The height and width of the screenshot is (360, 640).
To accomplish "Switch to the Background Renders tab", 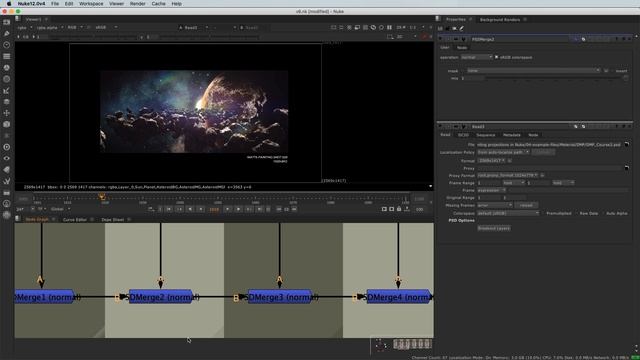I will click(500, 20).
